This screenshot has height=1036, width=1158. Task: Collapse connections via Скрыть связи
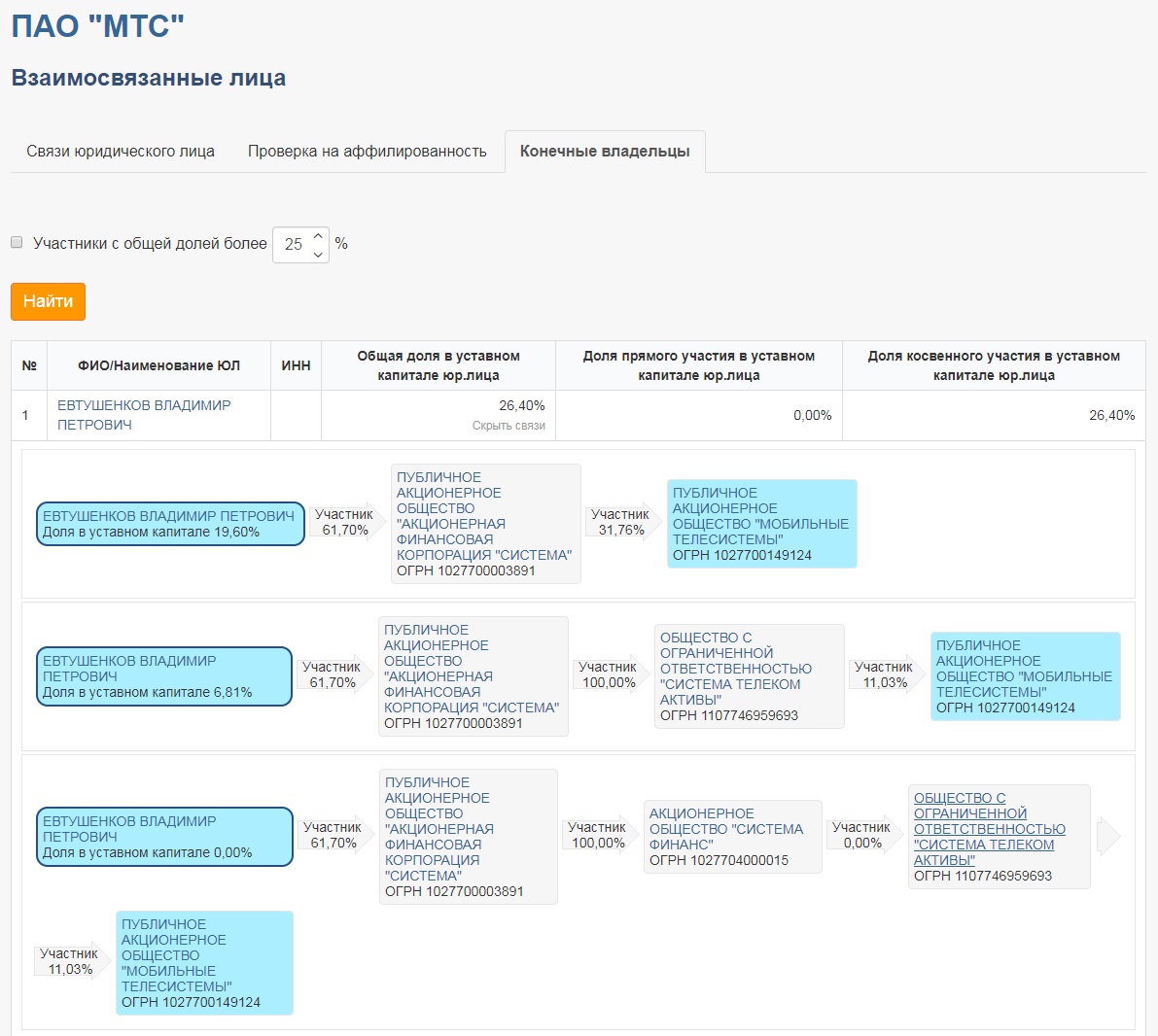pyautogui.click(x=509, y=426)
